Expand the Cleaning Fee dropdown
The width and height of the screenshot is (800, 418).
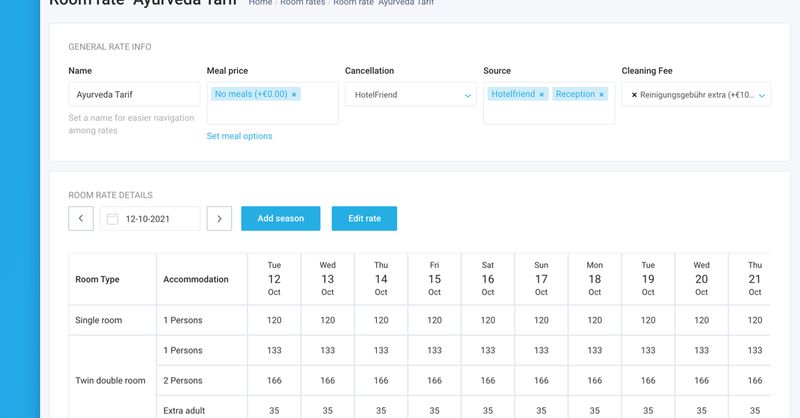click(x=762, y=95)
